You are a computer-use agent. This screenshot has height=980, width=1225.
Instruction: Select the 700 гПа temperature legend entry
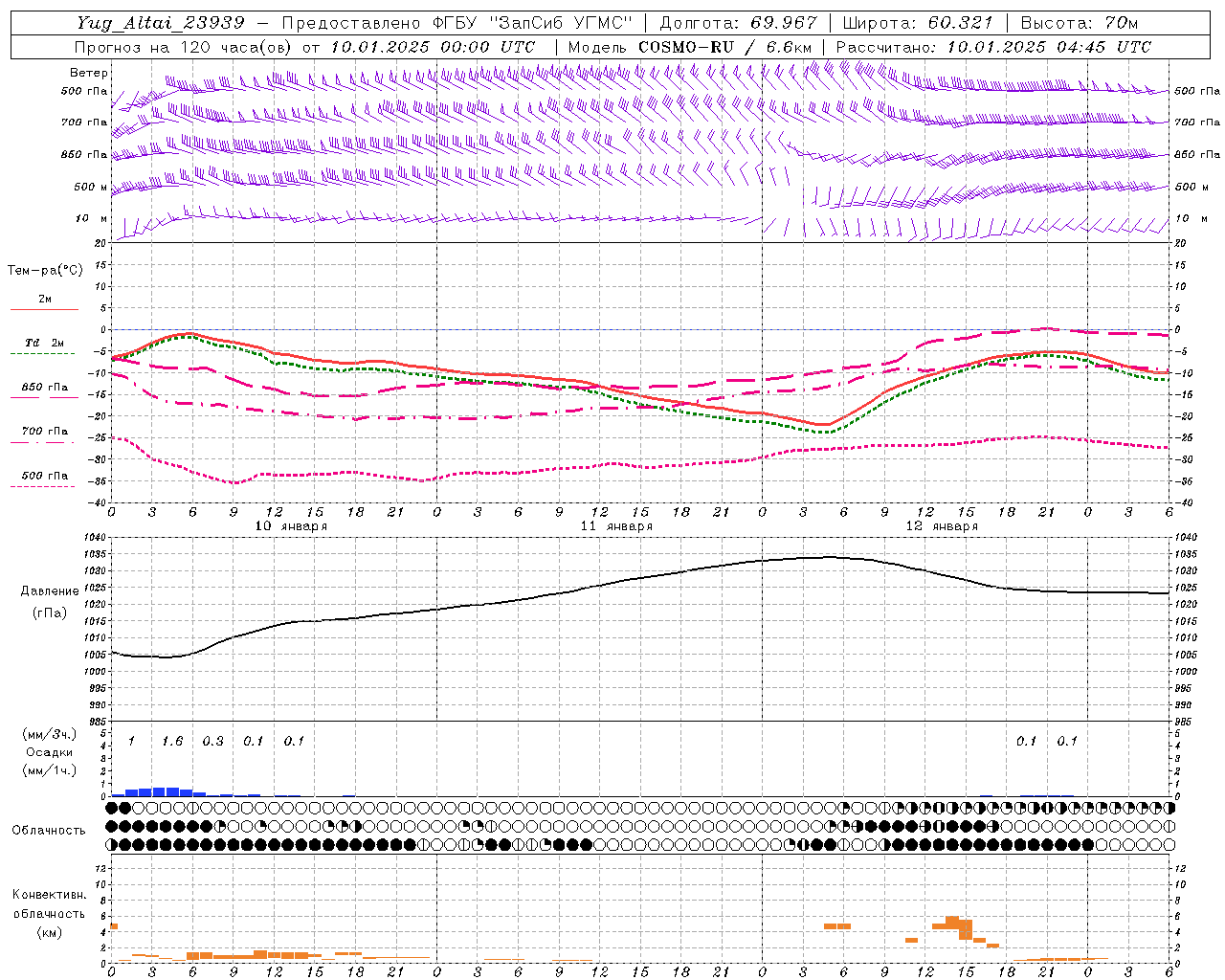[x=45, y=431]
